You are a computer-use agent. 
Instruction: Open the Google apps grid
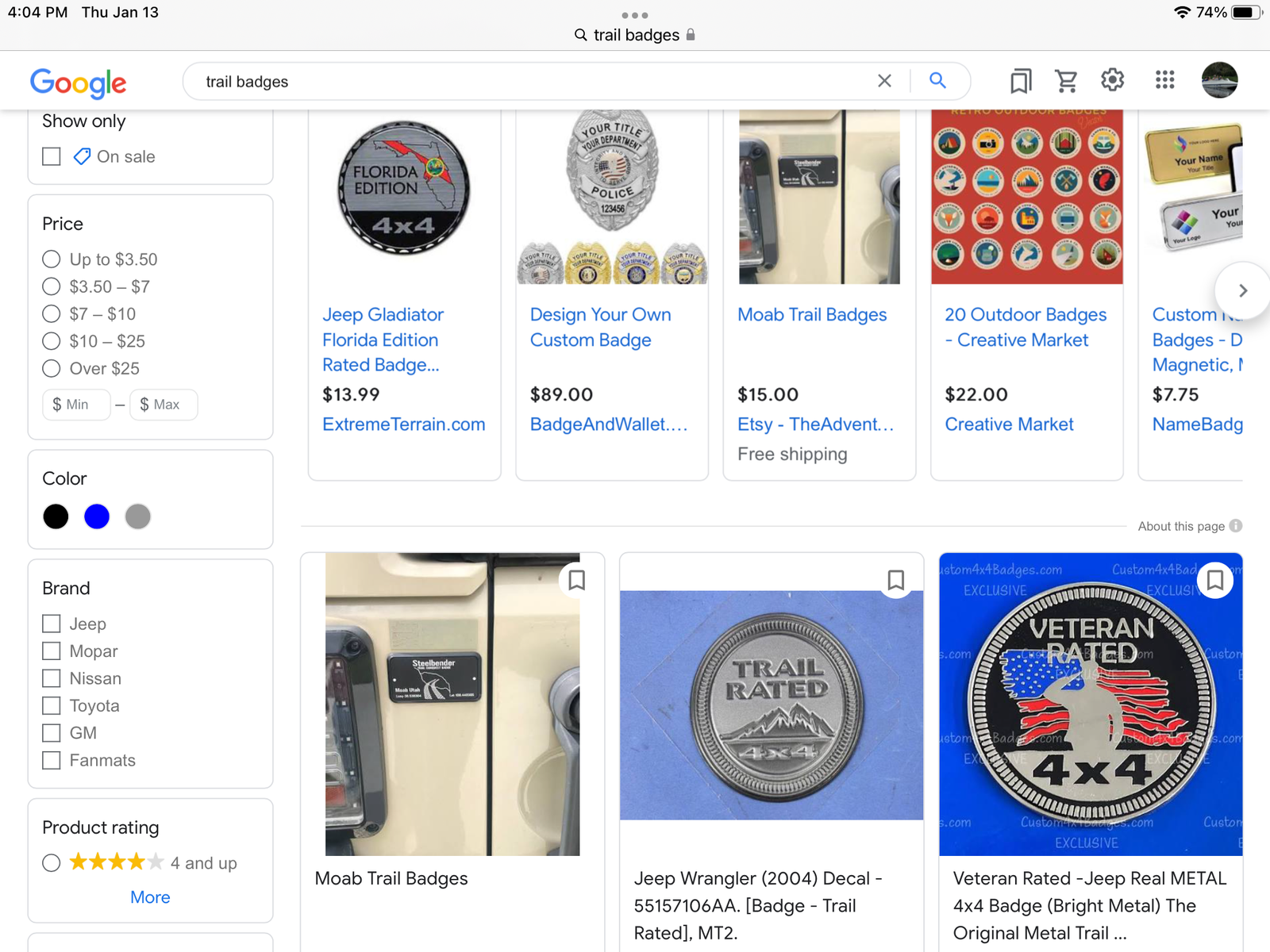(1164, 80)
